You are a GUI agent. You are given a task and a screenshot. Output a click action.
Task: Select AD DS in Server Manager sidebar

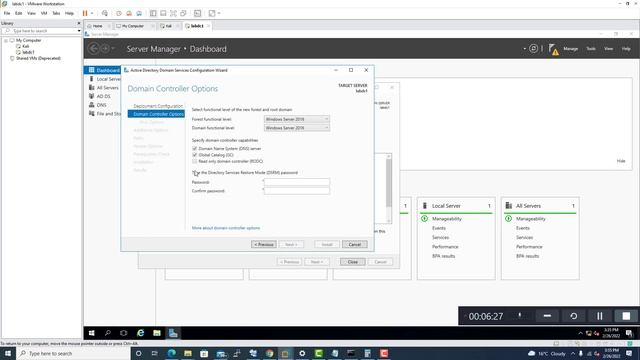(x=102, y=96)
